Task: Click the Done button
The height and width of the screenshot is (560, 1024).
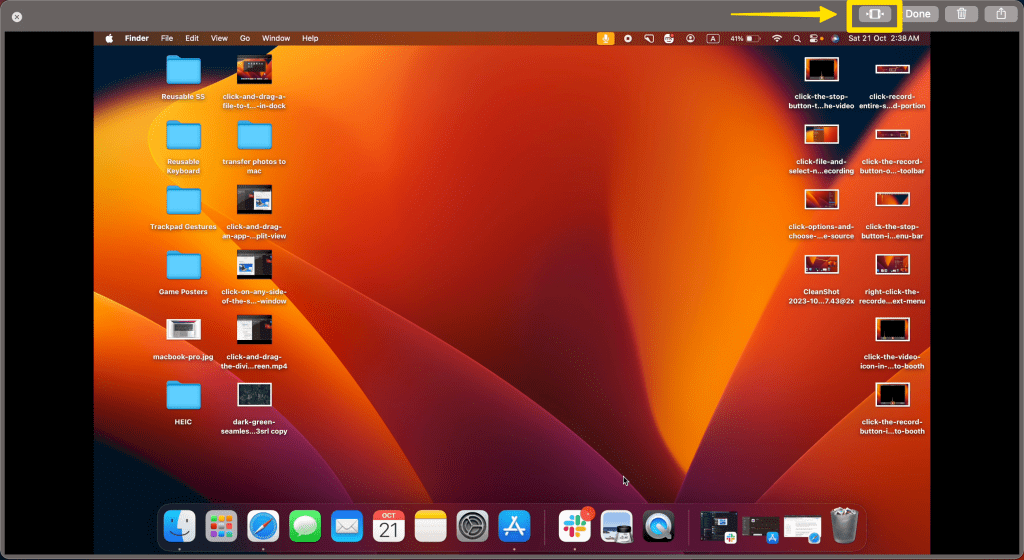Action: tap(918, 14)
